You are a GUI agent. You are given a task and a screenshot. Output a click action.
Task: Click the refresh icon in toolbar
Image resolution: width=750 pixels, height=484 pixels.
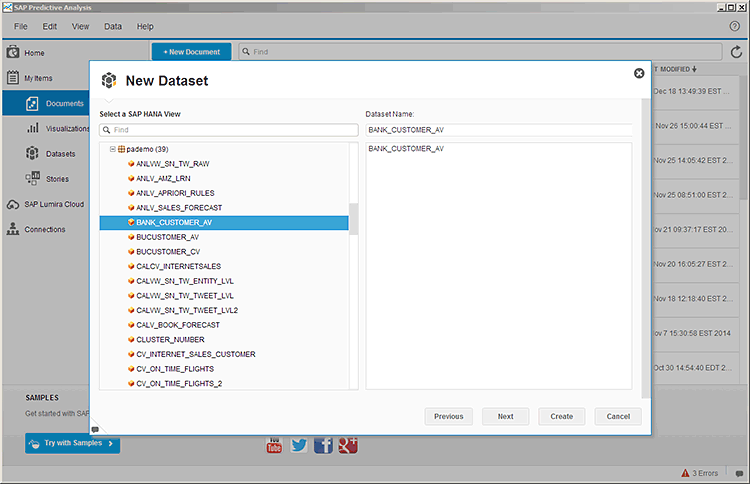(x=736, y=52)
